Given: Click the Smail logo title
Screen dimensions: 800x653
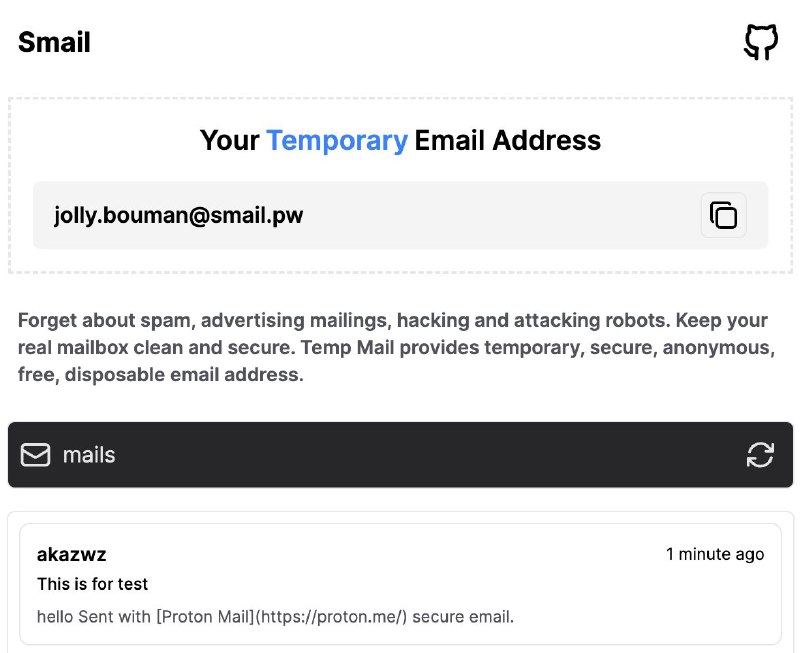Looking at the screenshot, I should tap(54, 42).
